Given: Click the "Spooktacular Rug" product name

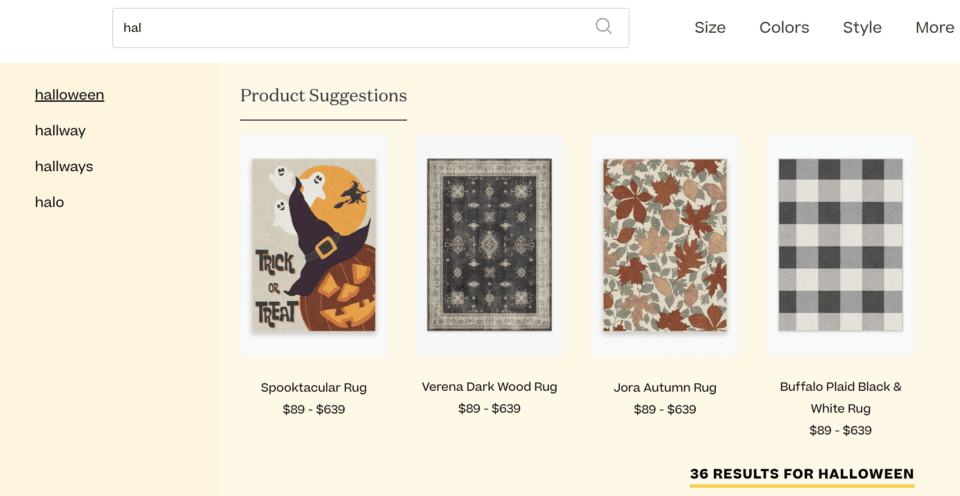Looking at the screenshot, I should coord(313,388).
